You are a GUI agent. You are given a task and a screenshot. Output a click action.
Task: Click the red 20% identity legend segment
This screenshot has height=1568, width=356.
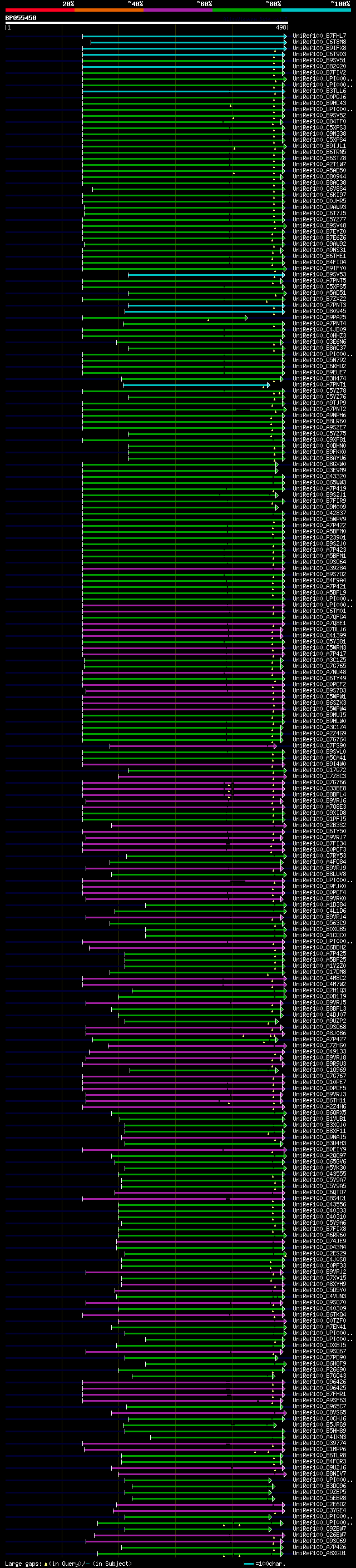[39, 10]
